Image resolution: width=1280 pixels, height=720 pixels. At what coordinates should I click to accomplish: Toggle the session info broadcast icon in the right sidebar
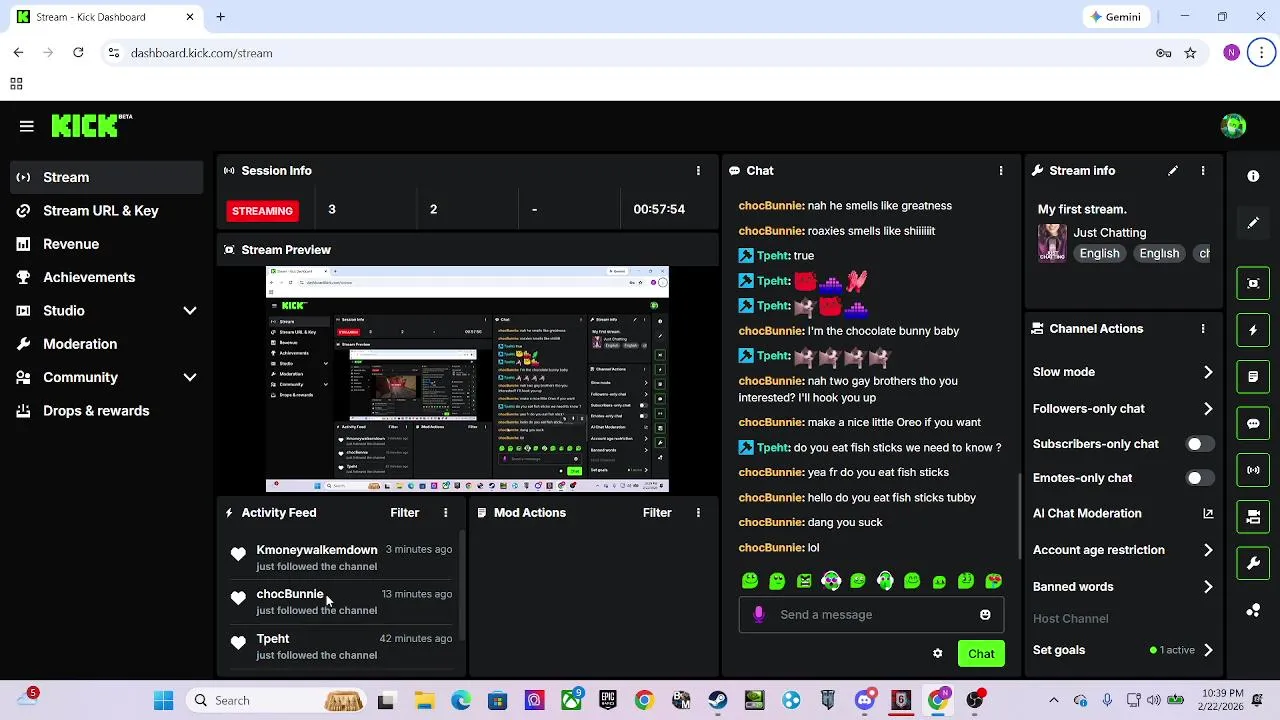[x=1253, y=470]
